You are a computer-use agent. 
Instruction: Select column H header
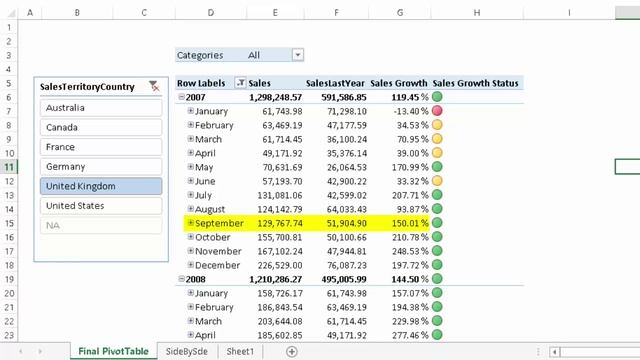point(477,13)
